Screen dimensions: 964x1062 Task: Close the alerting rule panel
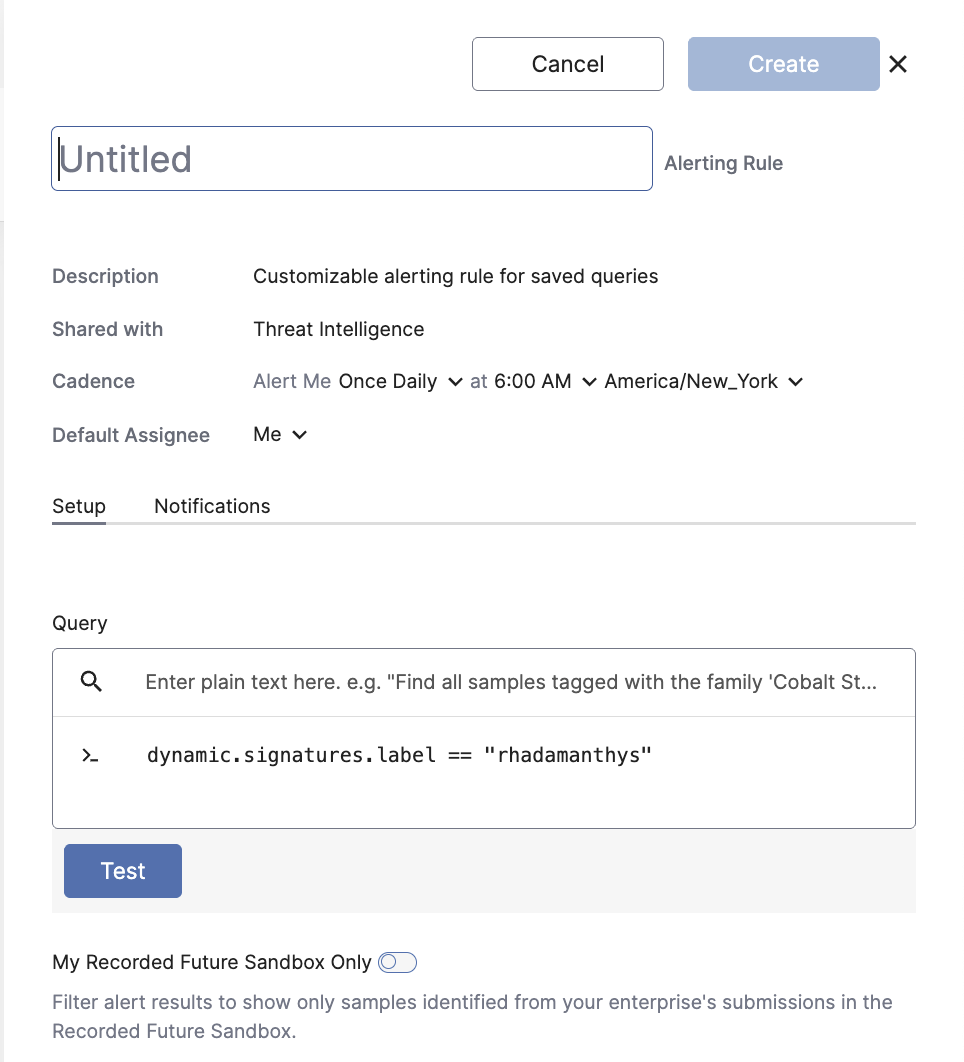898,64
